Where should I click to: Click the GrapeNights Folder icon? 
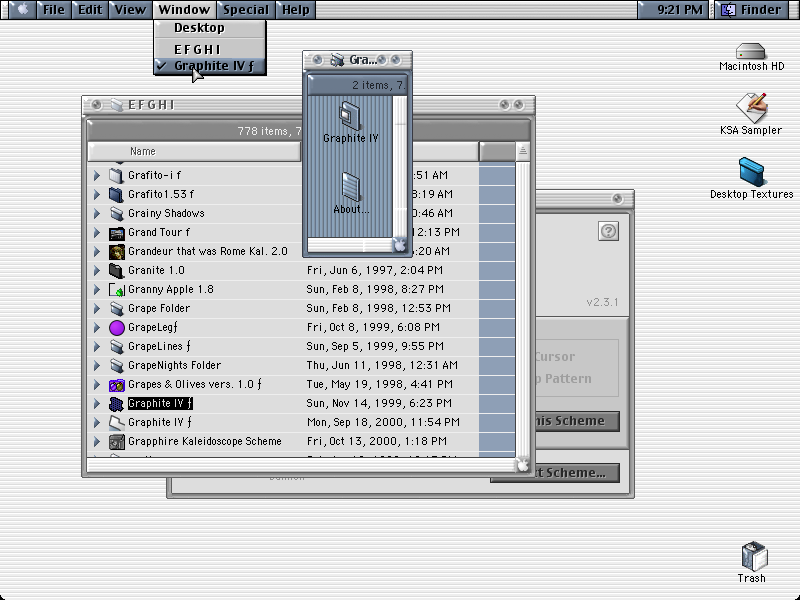(116, 365)
